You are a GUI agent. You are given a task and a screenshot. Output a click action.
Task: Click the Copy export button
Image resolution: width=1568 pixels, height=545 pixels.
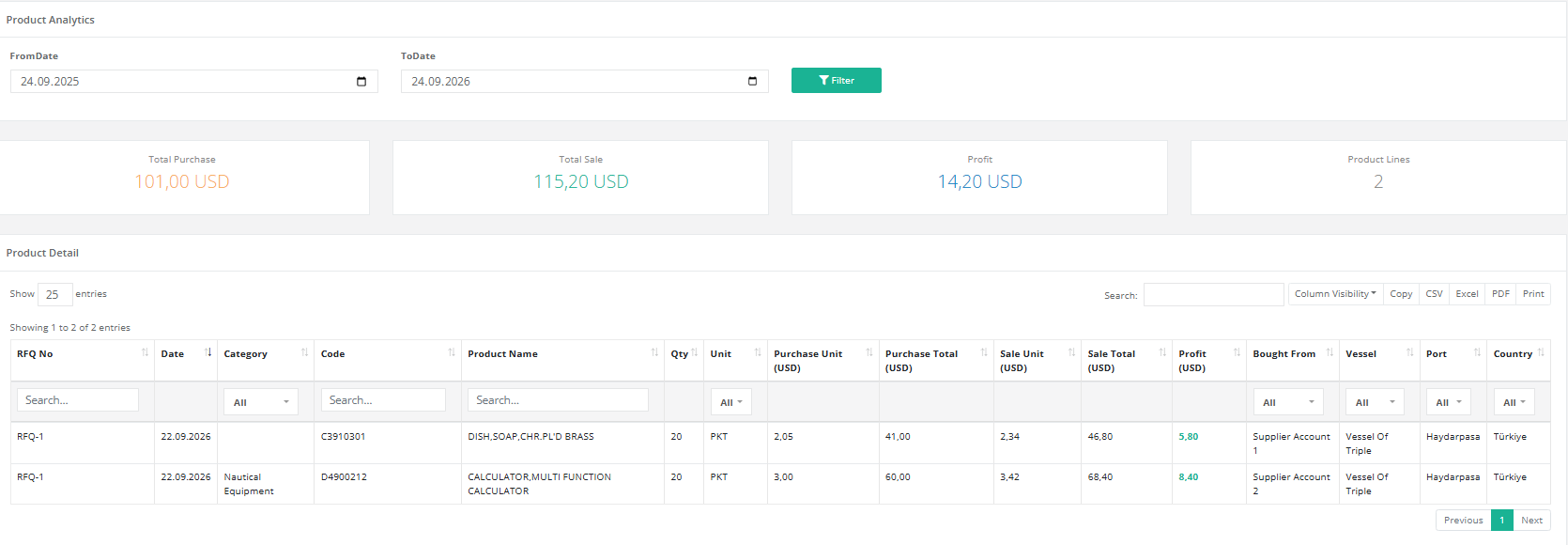click(x=1401, y=294)
